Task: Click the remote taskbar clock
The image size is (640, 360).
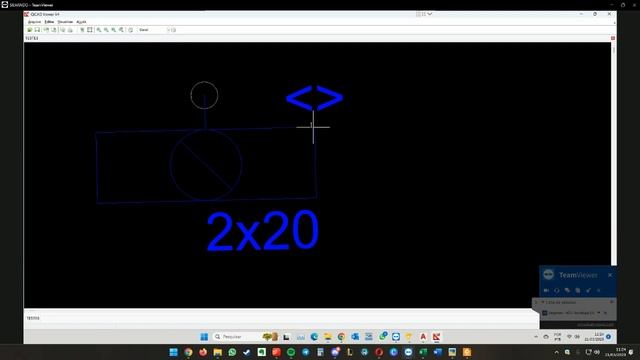Action: pos(594,337)
